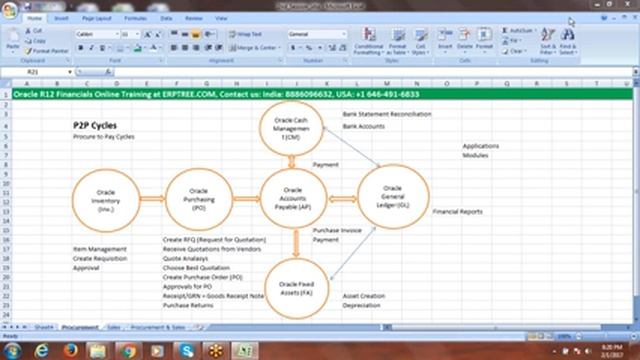This screenshot has width=640, height=360.
Task: Activate the Format Painter brush
Action: pos(46,51)
